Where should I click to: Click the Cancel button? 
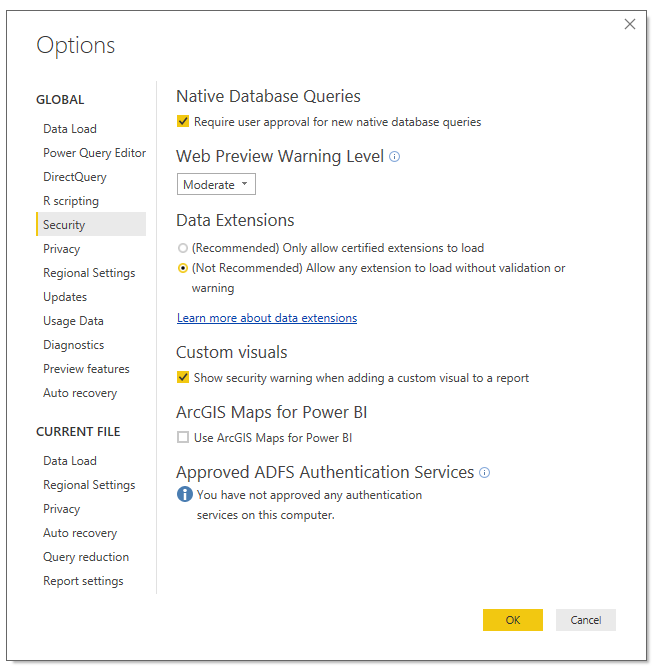pyautogui.click(x=585, y=620)
